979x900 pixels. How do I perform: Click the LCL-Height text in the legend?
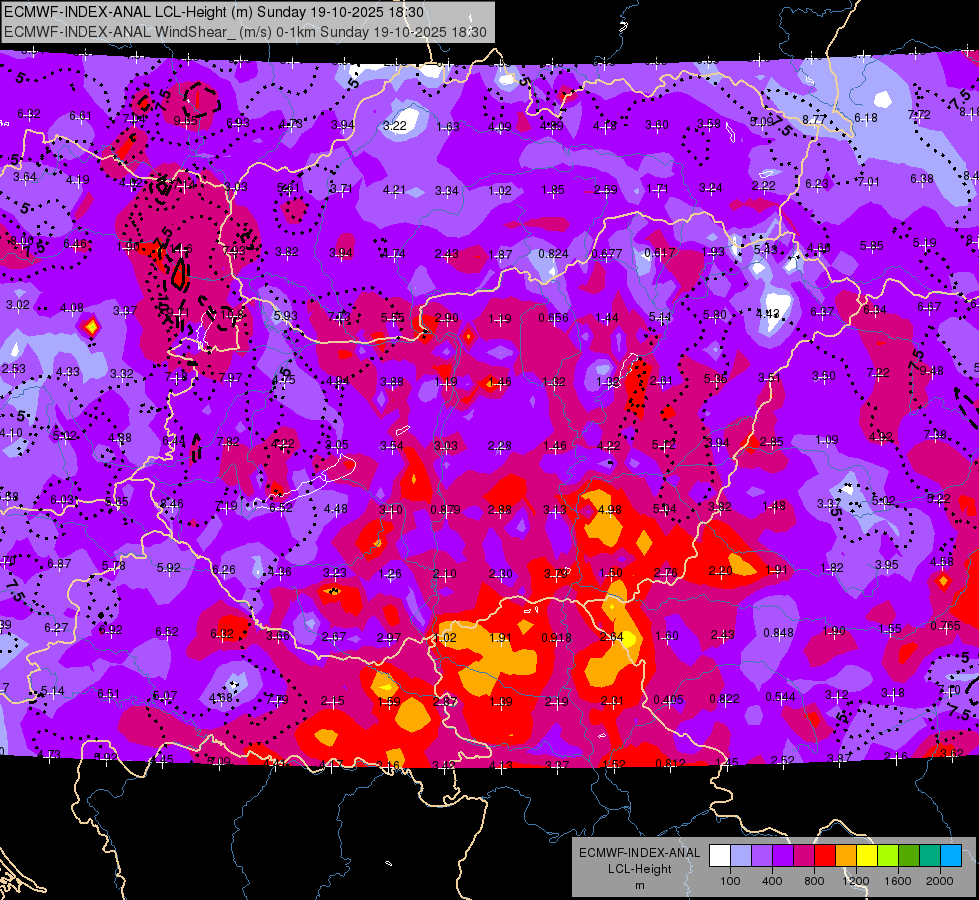[x=639, y=869]
